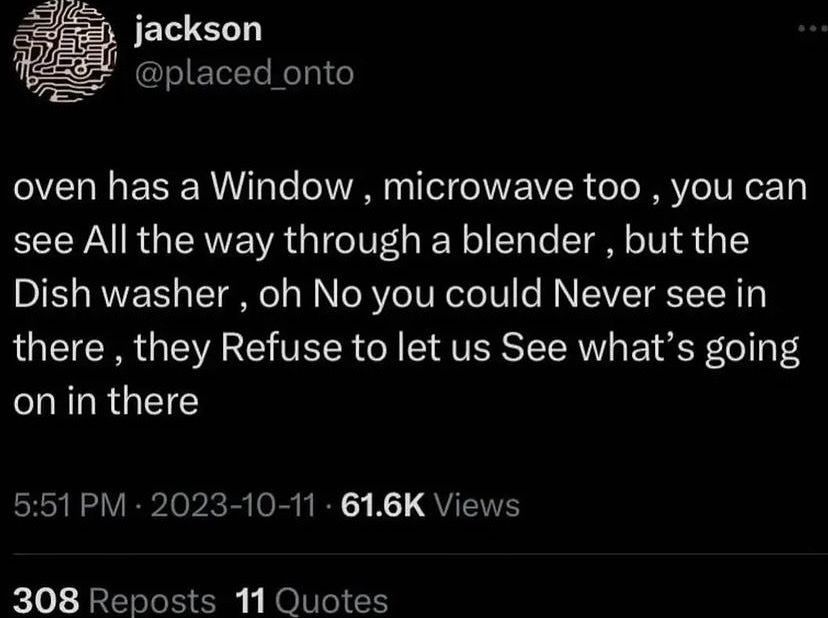Click the number 11 beside Quotes
Screen dimensions: 828x618
tap(250, 601)
